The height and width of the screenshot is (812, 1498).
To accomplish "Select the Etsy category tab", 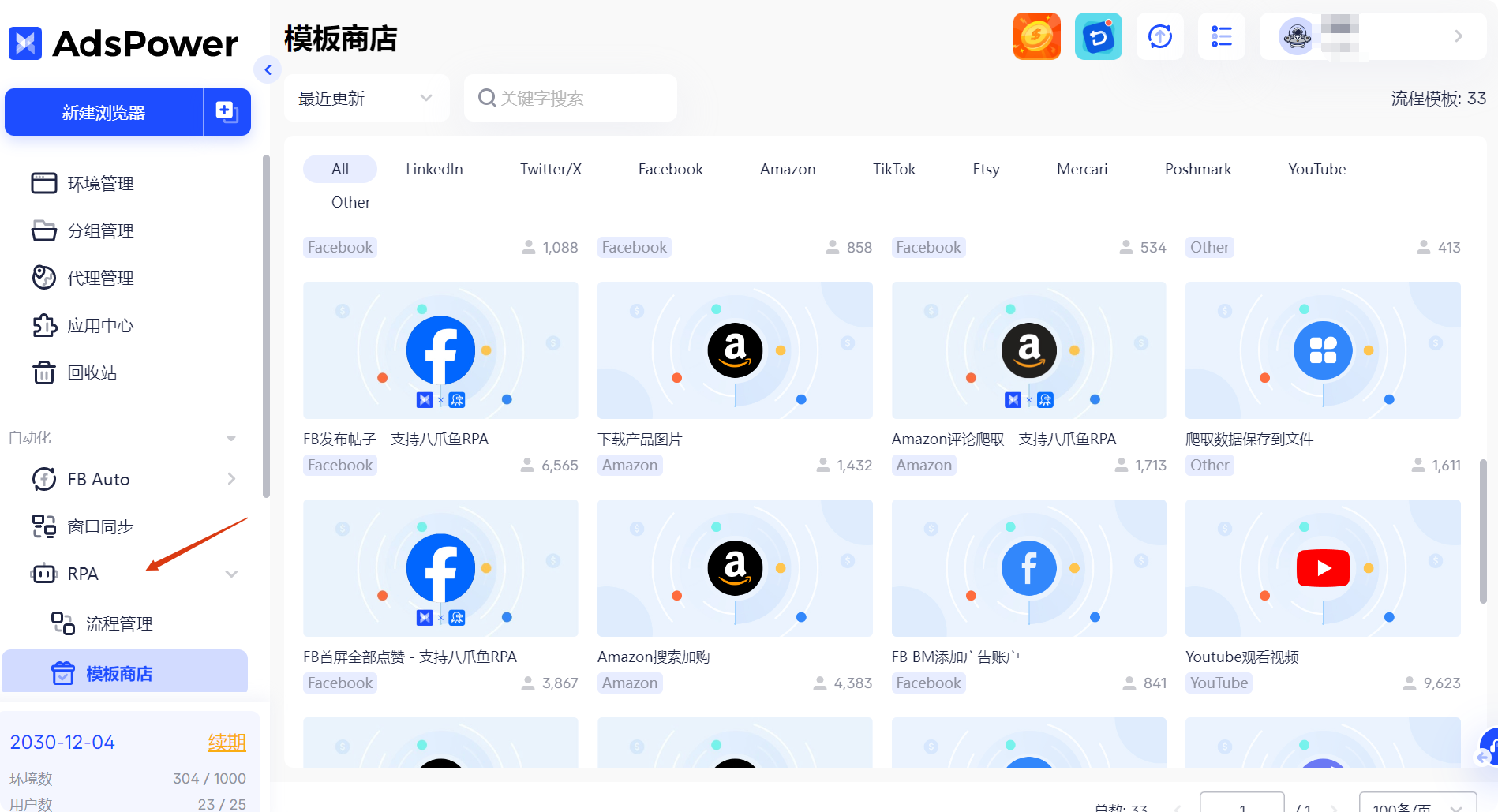I will pyautogui.click(x=987, y=169).
